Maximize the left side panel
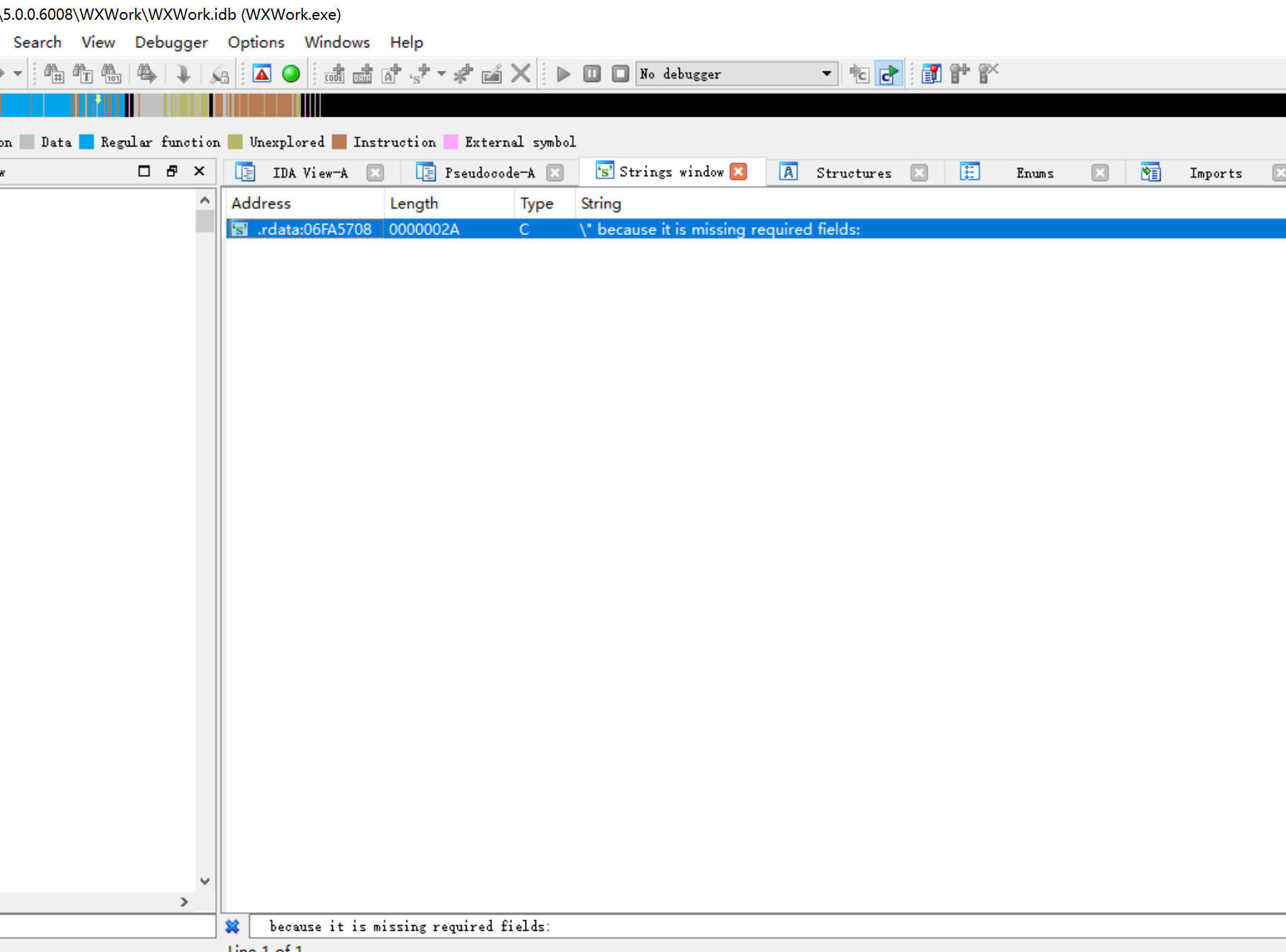 [x=144, y=171]
